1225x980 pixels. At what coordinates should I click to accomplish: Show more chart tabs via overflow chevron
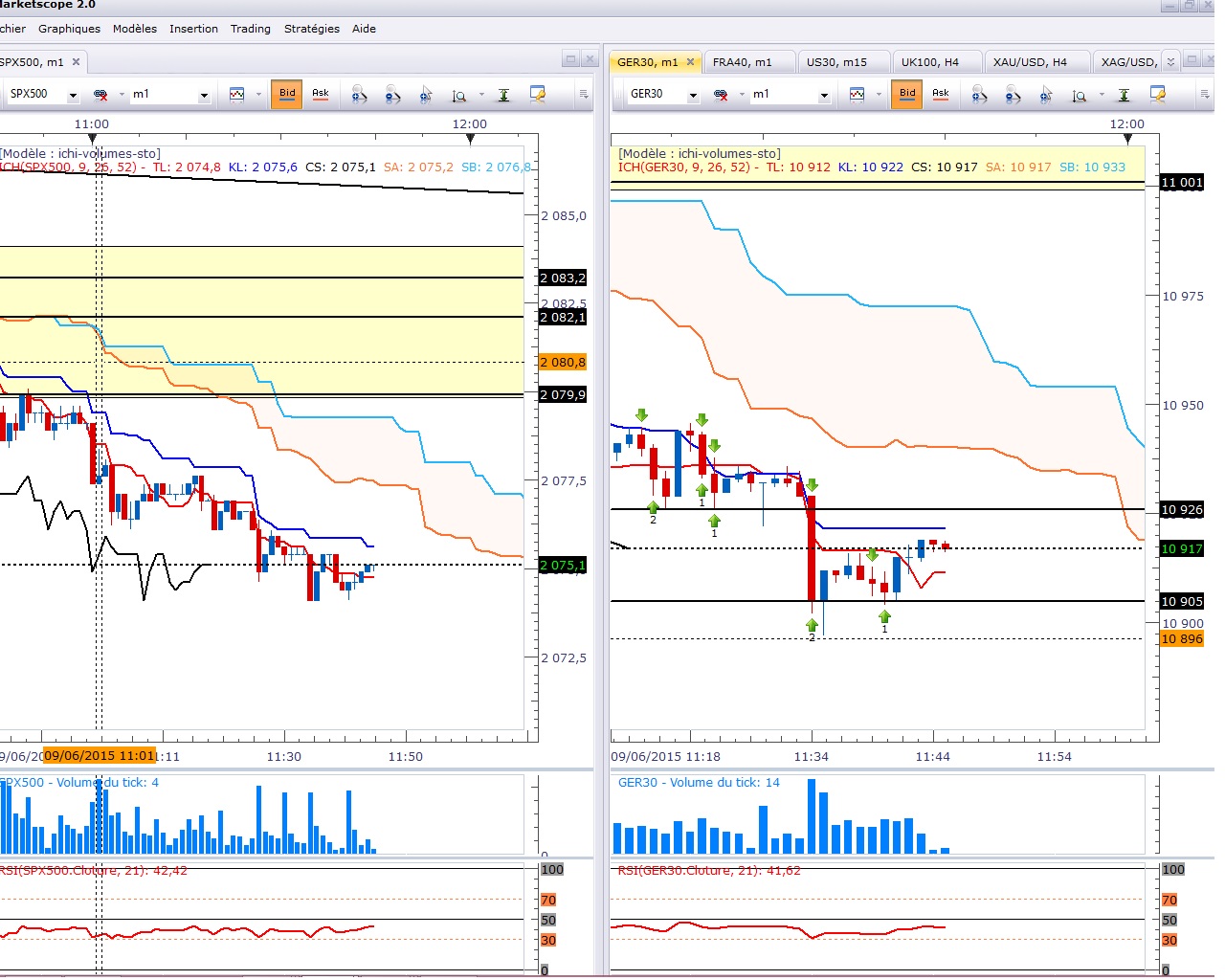[x=1170, y=62]
